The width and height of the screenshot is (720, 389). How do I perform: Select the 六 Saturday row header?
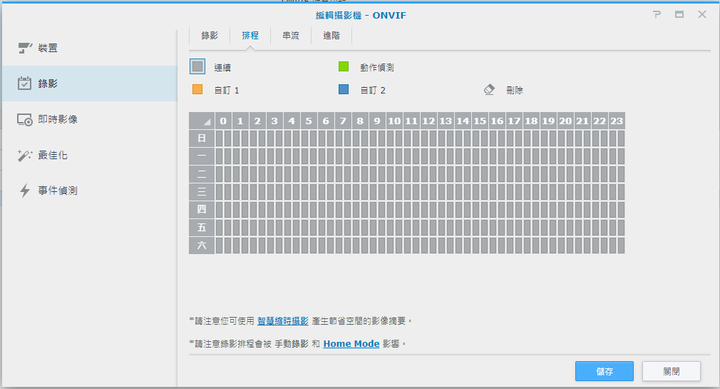point(202,245)
